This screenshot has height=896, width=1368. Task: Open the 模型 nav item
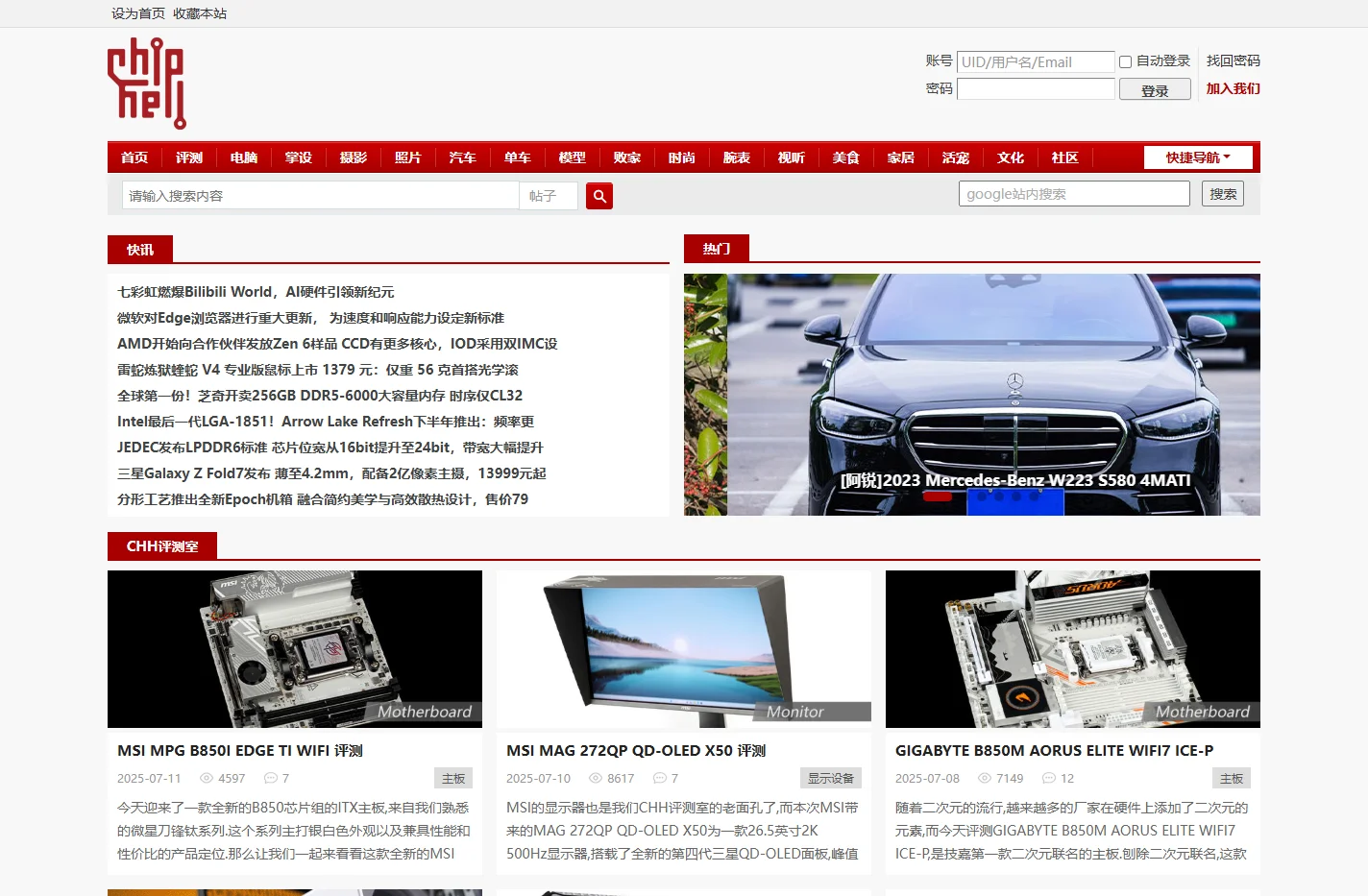[x=573, y=157]
